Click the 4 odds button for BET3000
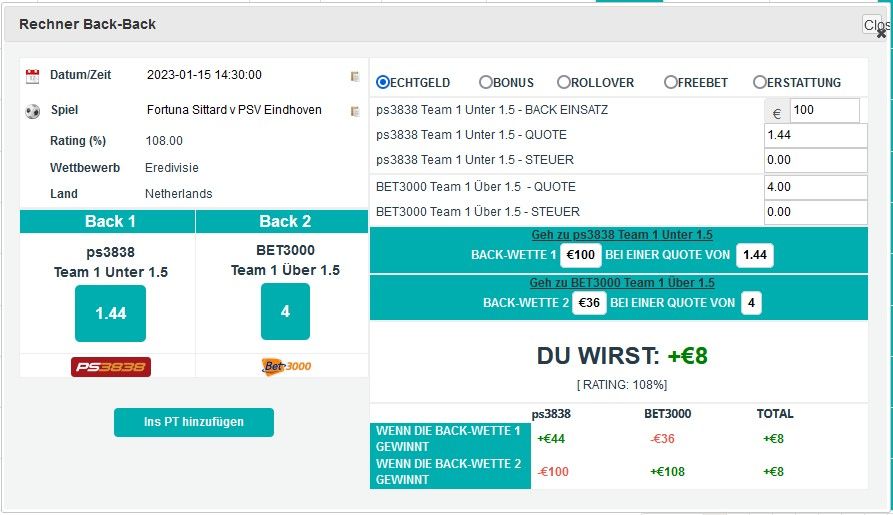The height and width of the screenshot is (515, 893). [x=285, y=312]
